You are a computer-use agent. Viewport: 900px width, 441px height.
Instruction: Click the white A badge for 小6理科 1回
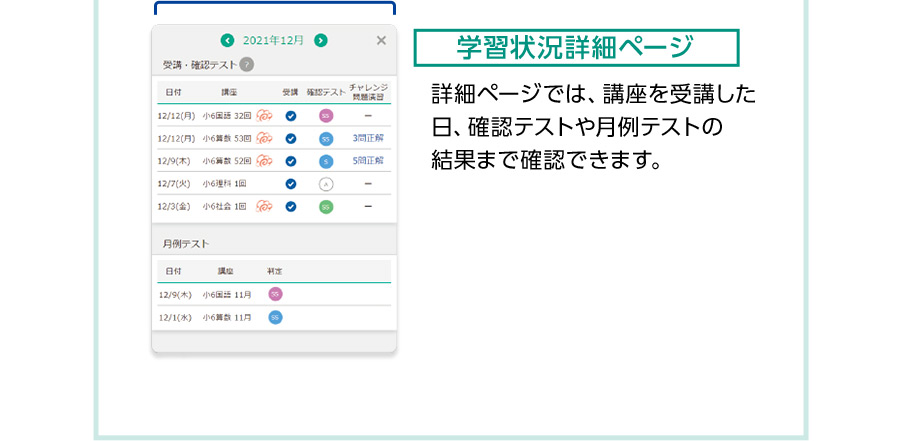[326, 184]
